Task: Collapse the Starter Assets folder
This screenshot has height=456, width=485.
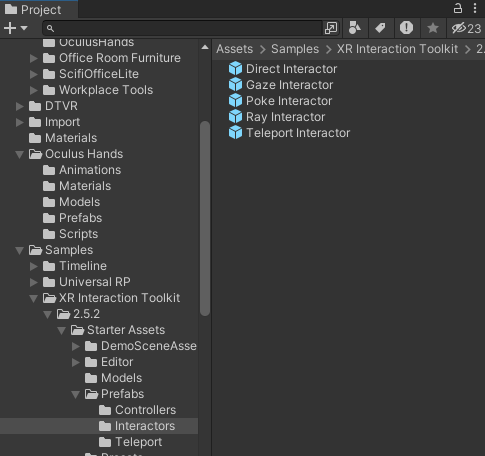Action: coord(62,330)
